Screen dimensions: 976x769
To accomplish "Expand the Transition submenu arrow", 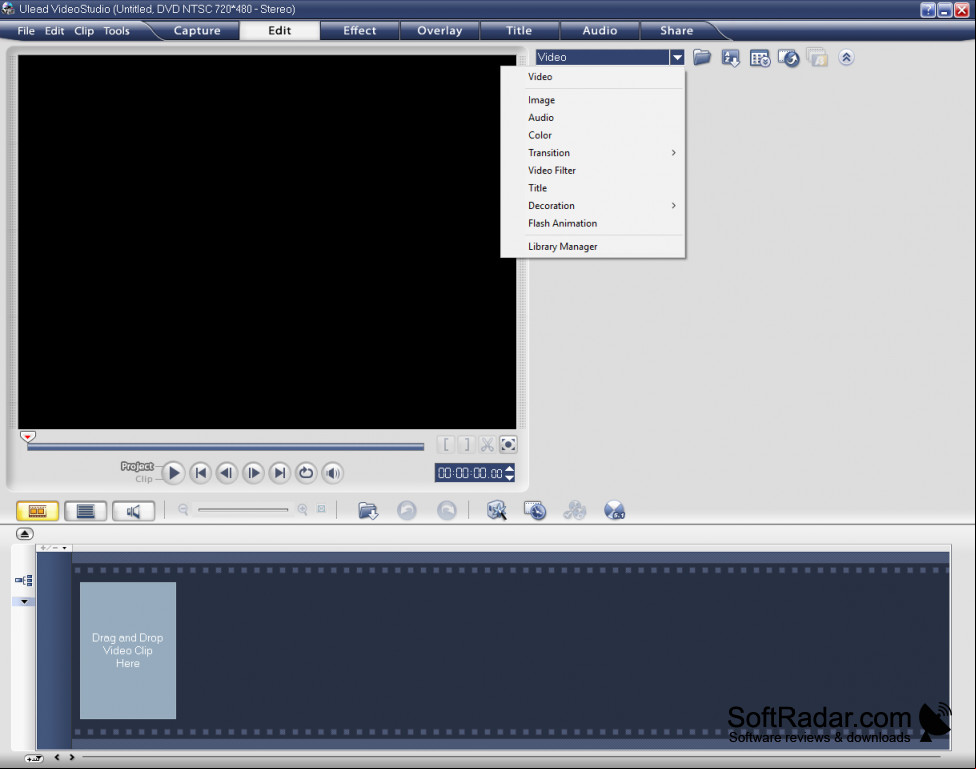I will [x=673, y=153].
